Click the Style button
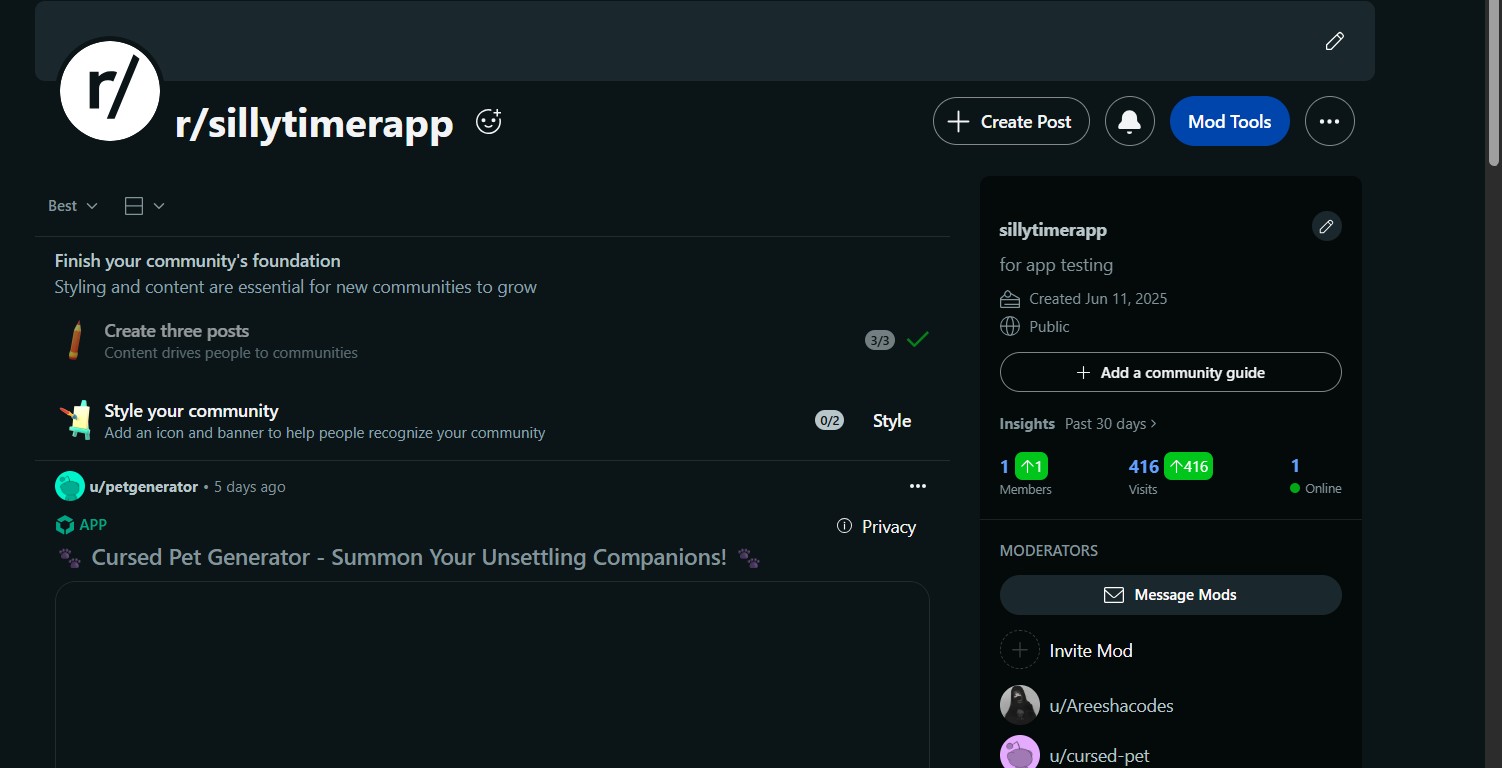 (892, 421)
